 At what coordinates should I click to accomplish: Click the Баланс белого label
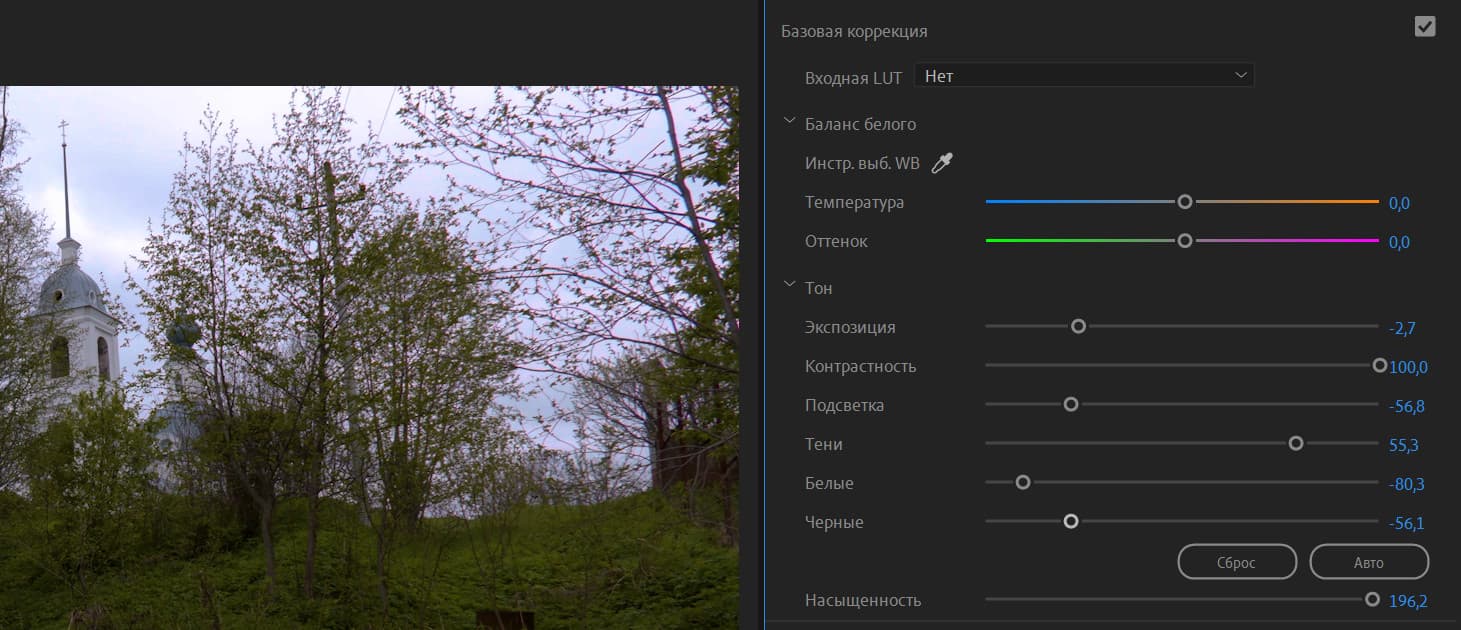click(x=860, y=124)
